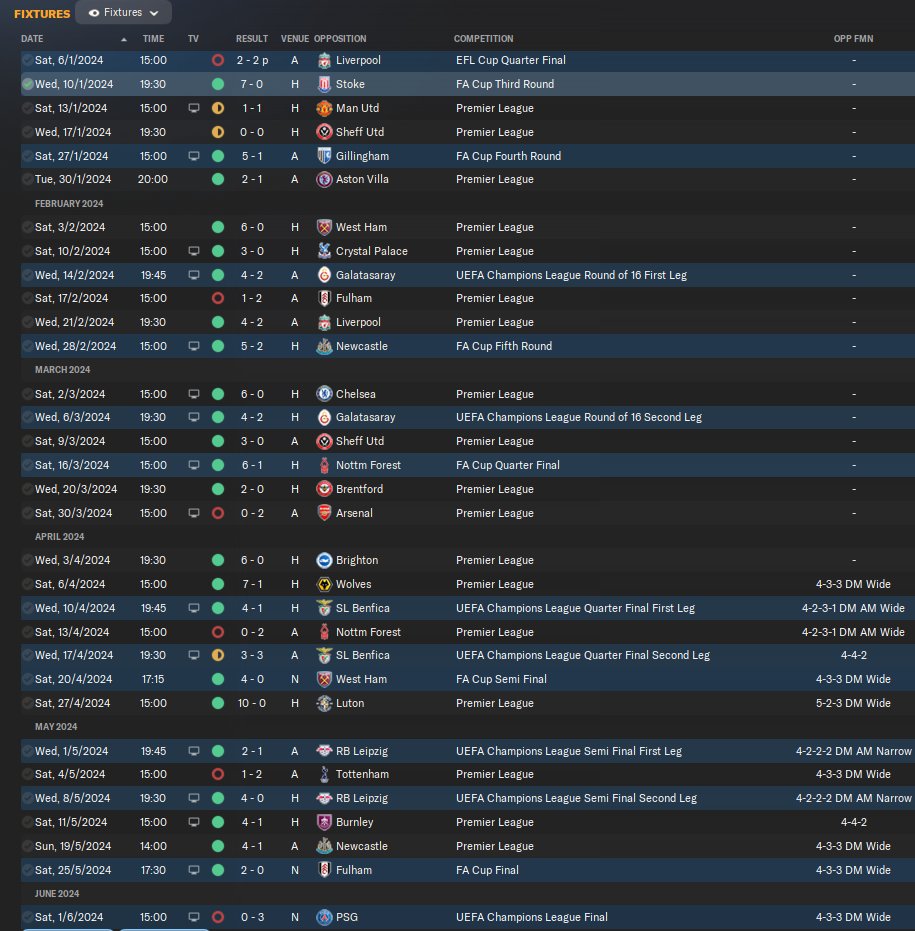Click the Wolves club badge

coord(324,584)
